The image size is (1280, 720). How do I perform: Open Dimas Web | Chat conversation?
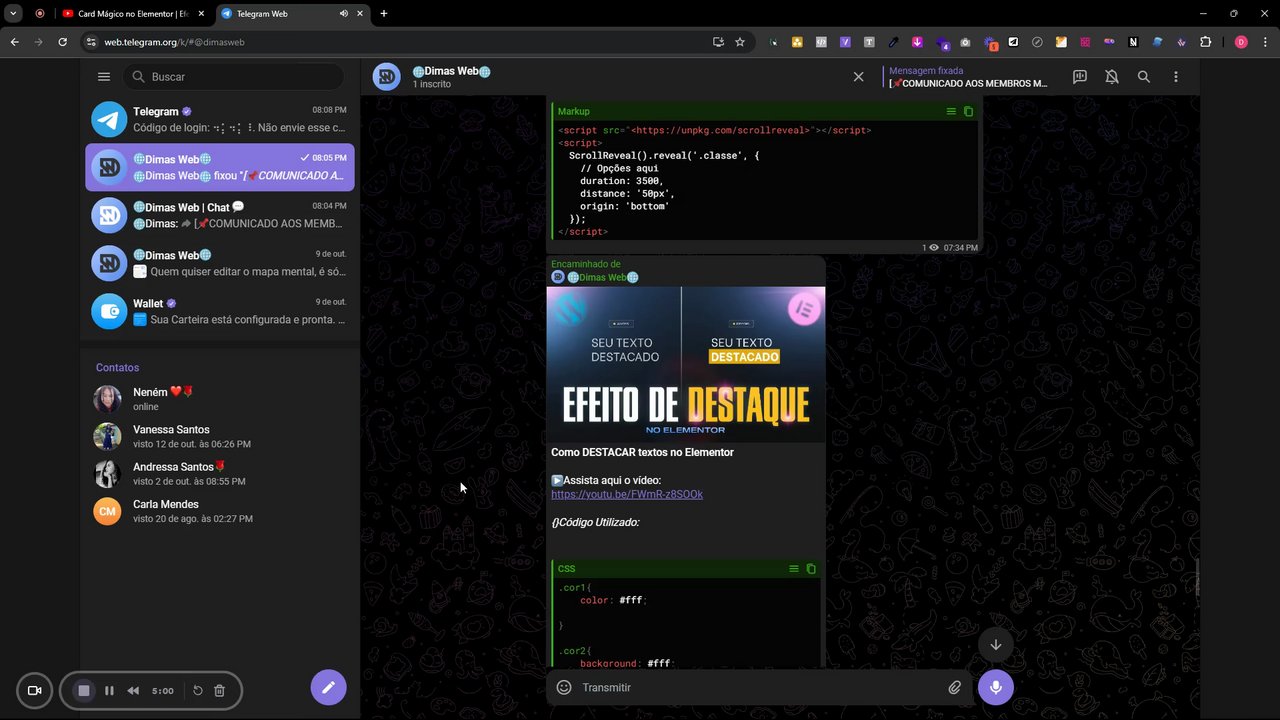[220, 215]
